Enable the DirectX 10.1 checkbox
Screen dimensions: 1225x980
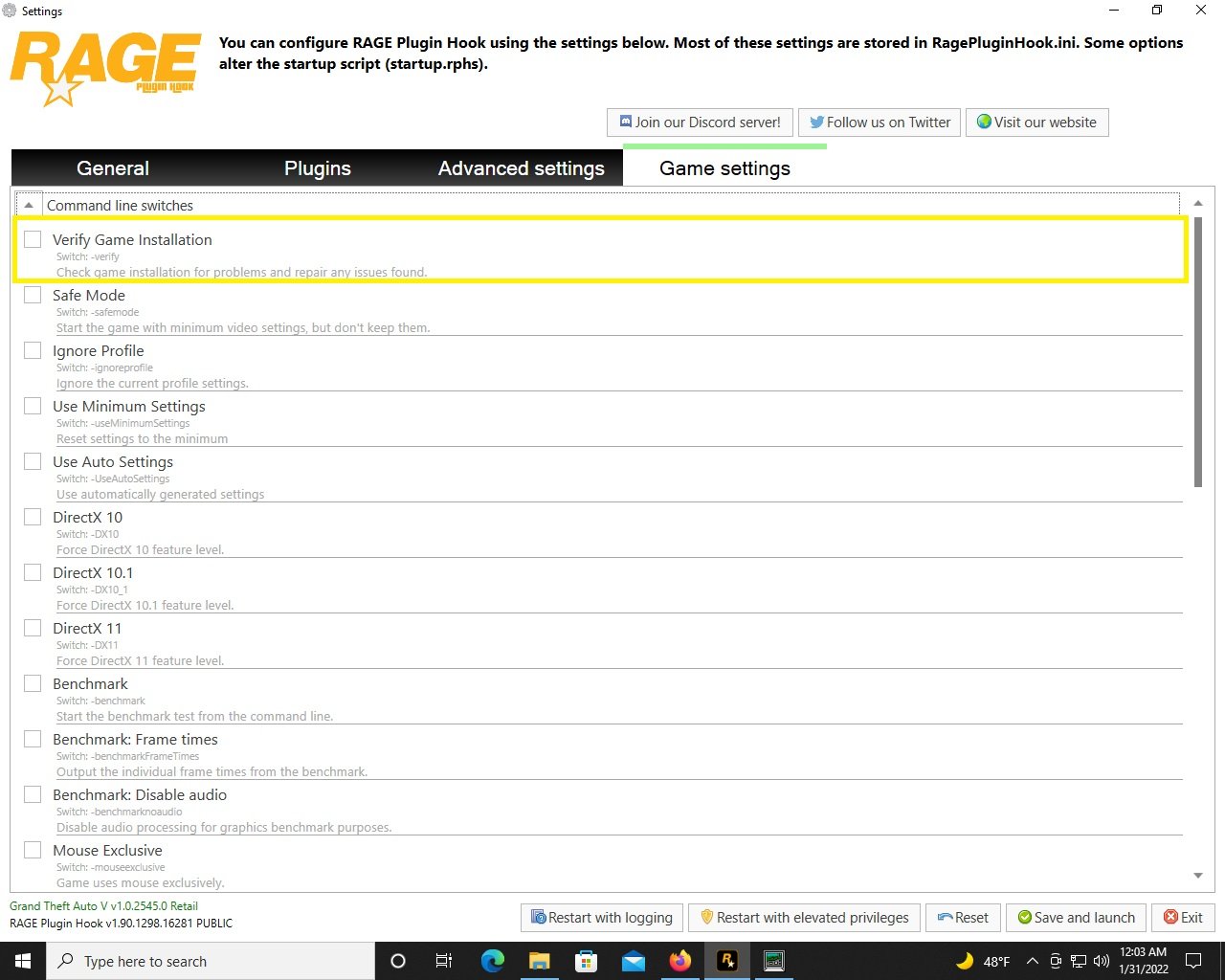(33, 572)
